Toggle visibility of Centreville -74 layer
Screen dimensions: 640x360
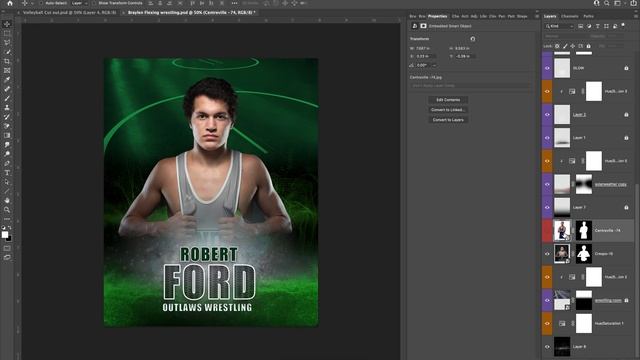pyautogui.click(x=547, y=231)
